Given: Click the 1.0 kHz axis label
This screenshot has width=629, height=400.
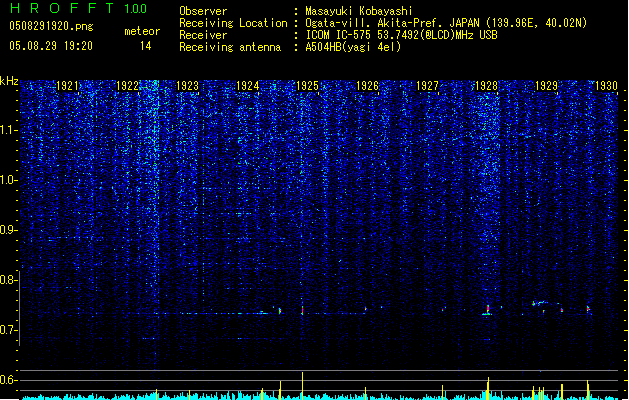Looking at the screenshot, I should click(9, 180).
